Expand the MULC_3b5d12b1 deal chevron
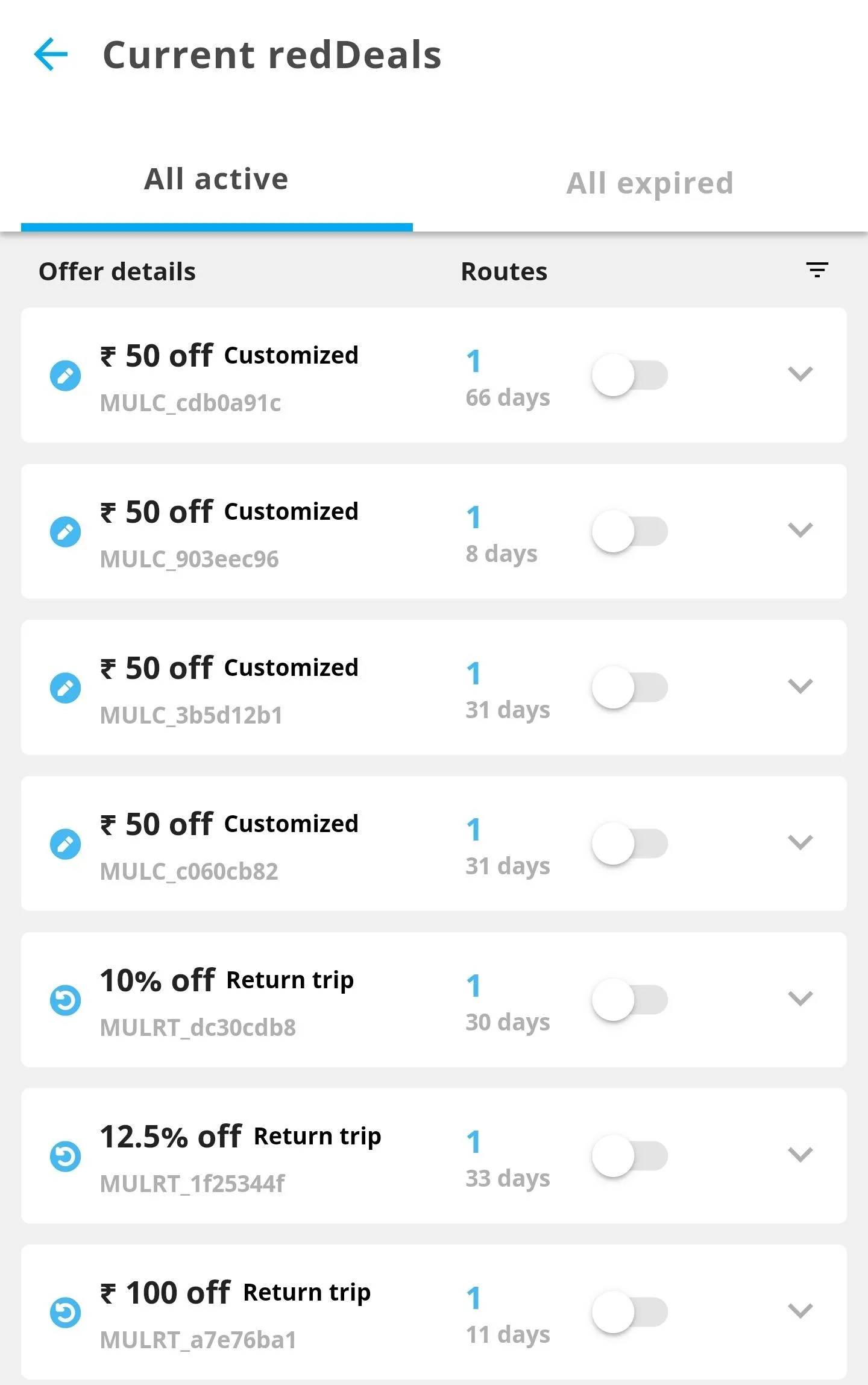 tap(800, 687)
